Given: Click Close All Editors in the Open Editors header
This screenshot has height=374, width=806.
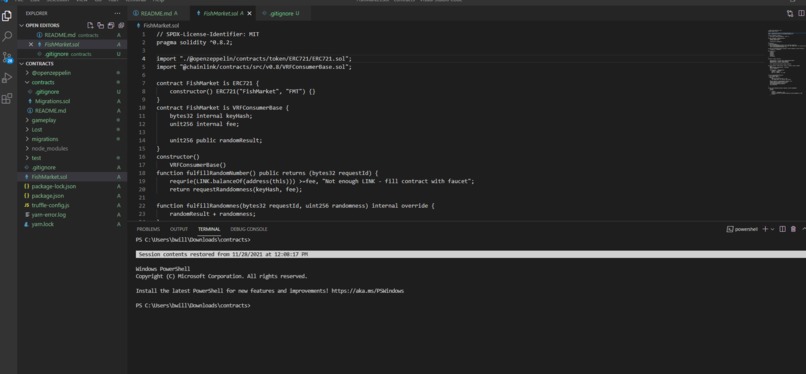Looking at the screenshot, I should click(121, 25).
